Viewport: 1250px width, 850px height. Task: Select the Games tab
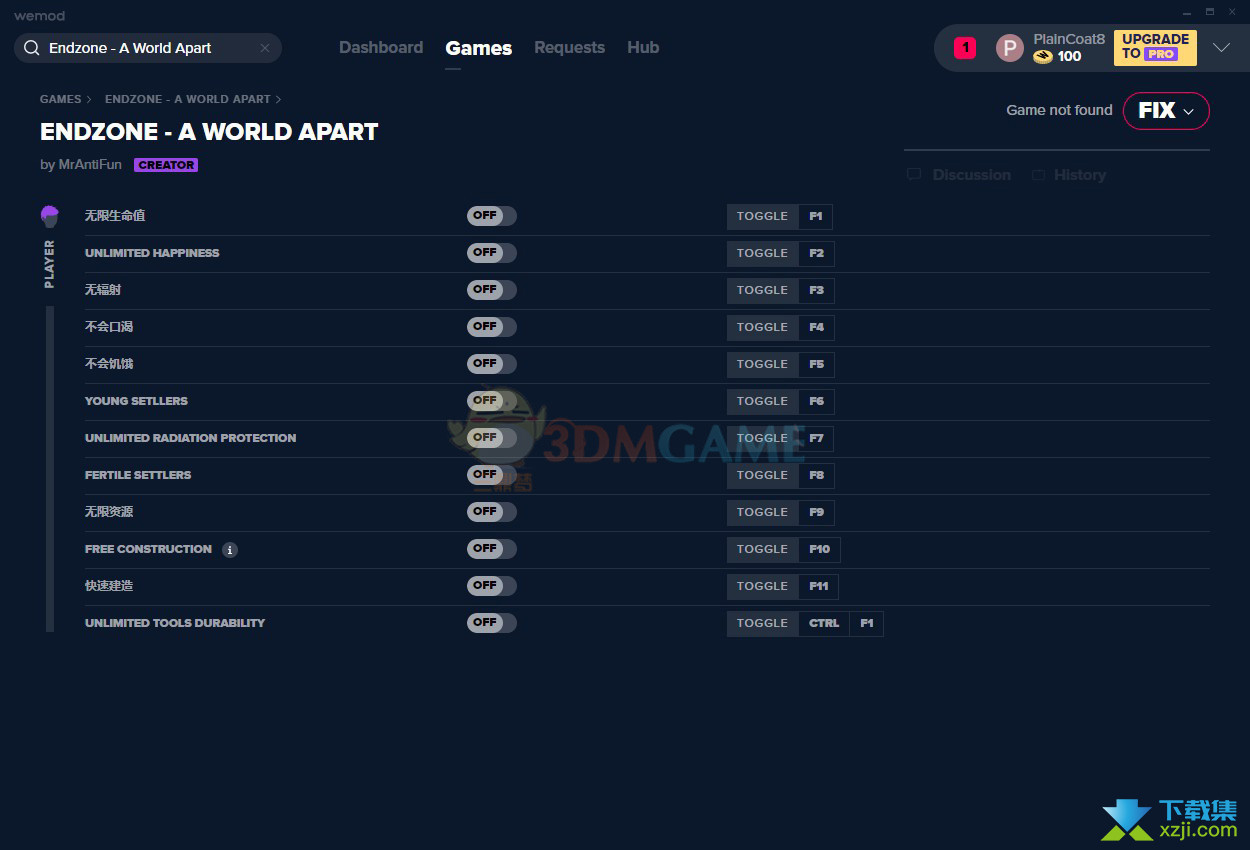(479, 48)
